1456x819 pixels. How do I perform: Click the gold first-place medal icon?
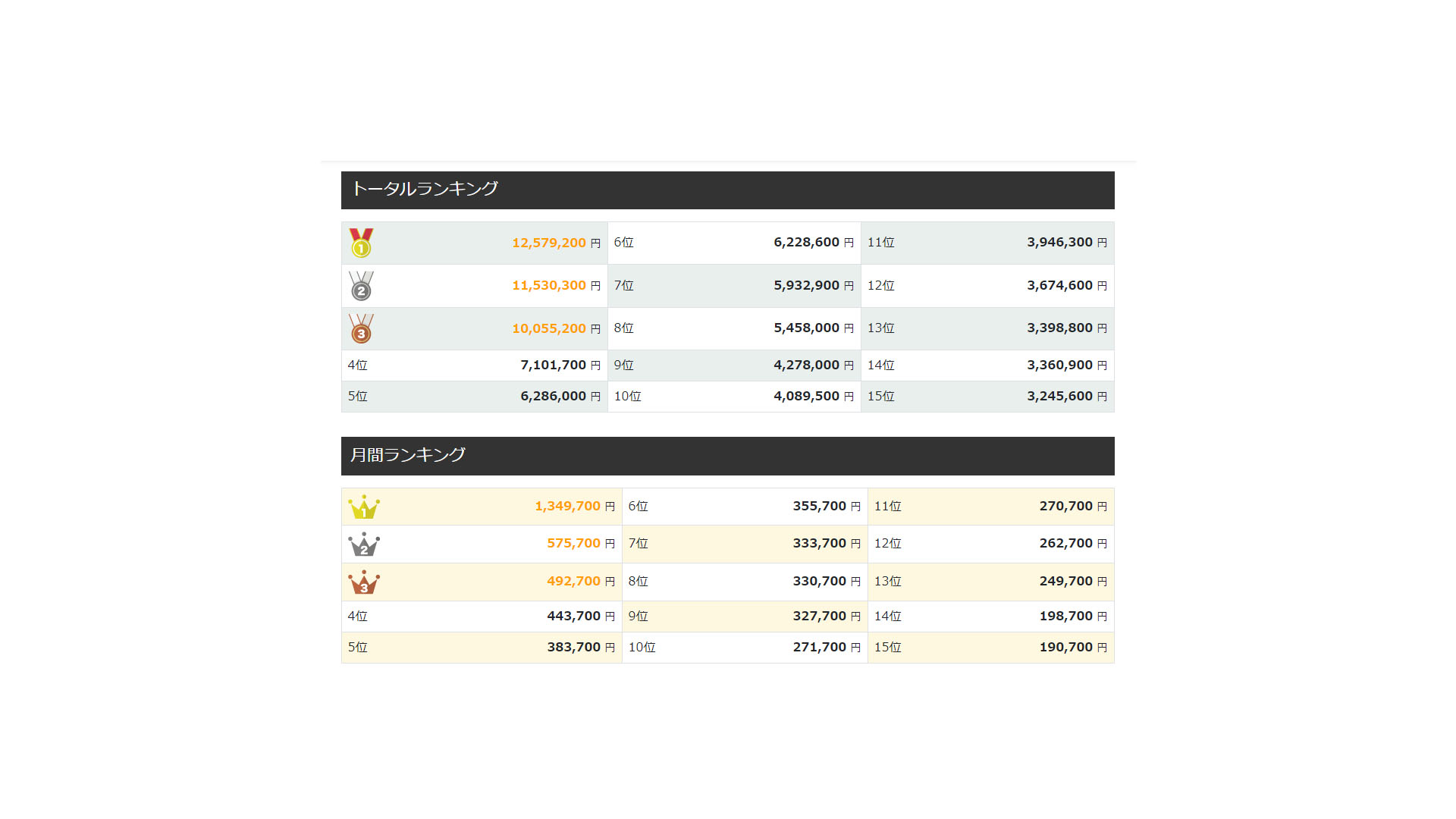pyautogui.click(x=361, y=243)
